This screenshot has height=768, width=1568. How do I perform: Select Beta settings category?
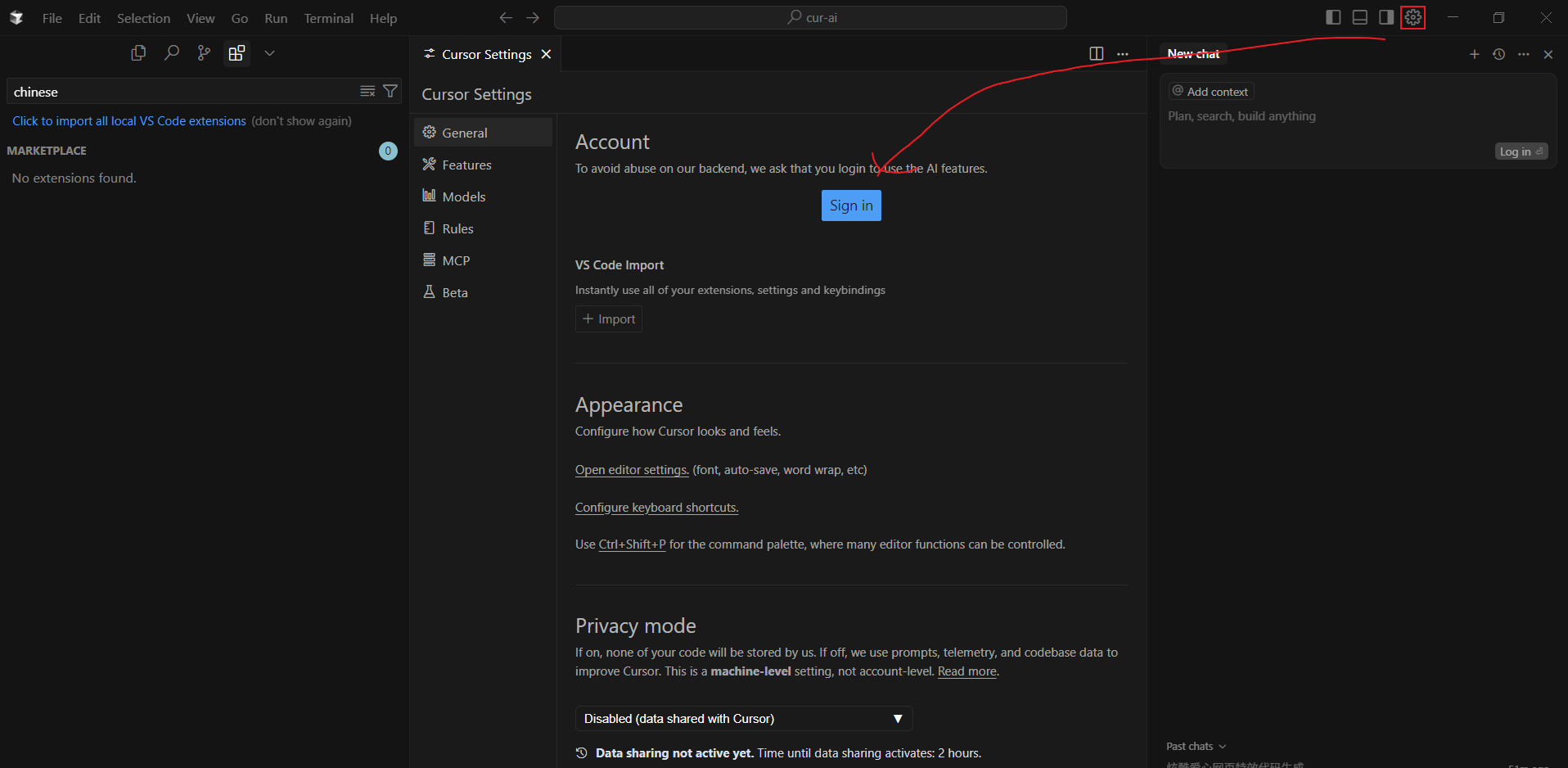[x=483, y=292]
